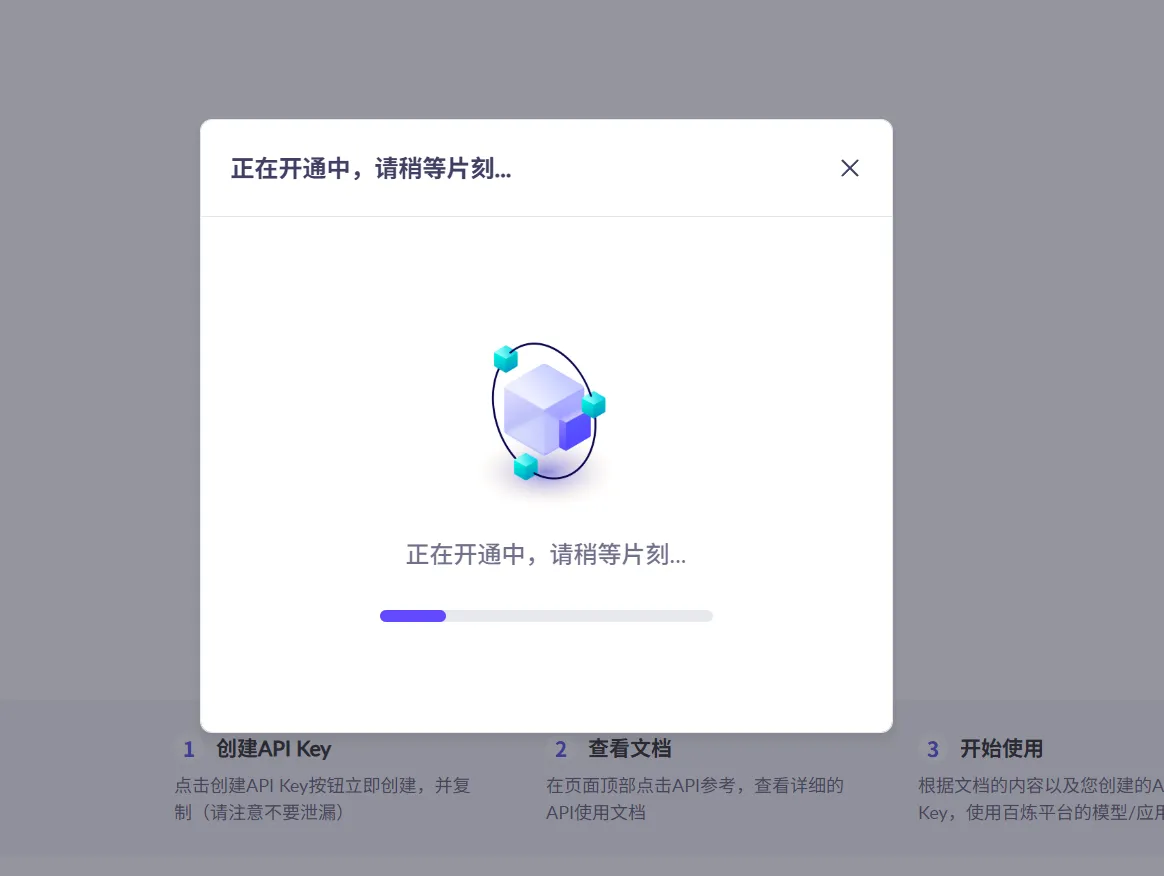Select the teal cube at top of illustration
Viewport: 1164px width, 876px height.
point(504,358)
